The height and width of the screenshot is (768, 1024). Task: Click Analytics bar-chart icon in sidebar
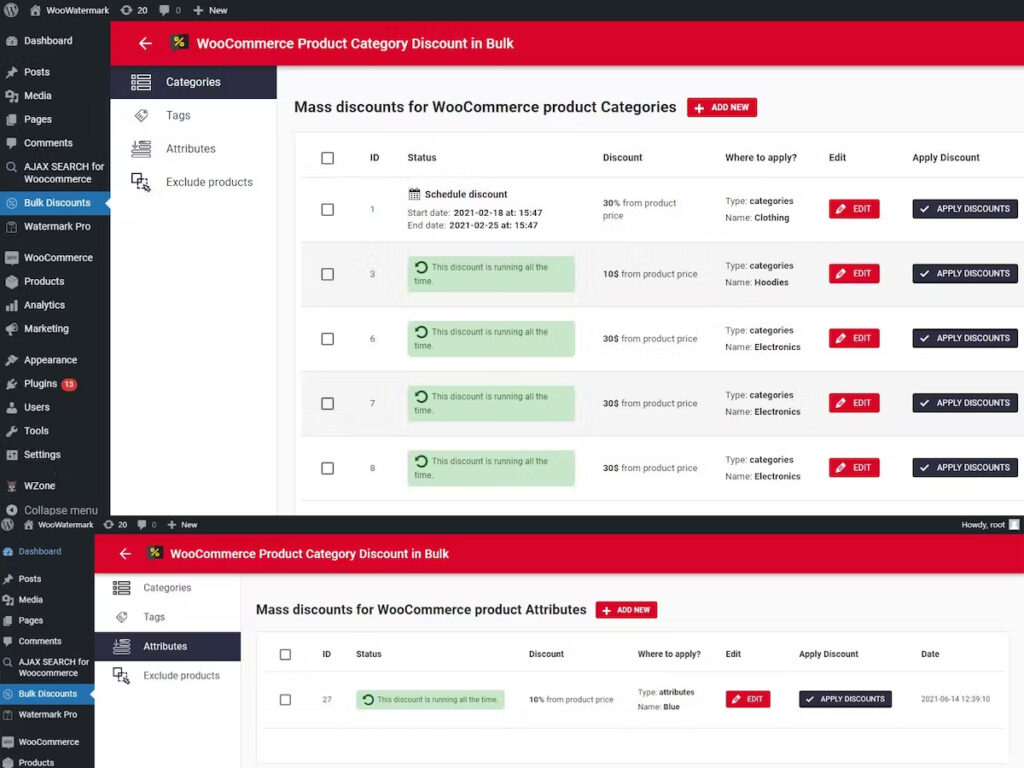(x=11, y=305)
